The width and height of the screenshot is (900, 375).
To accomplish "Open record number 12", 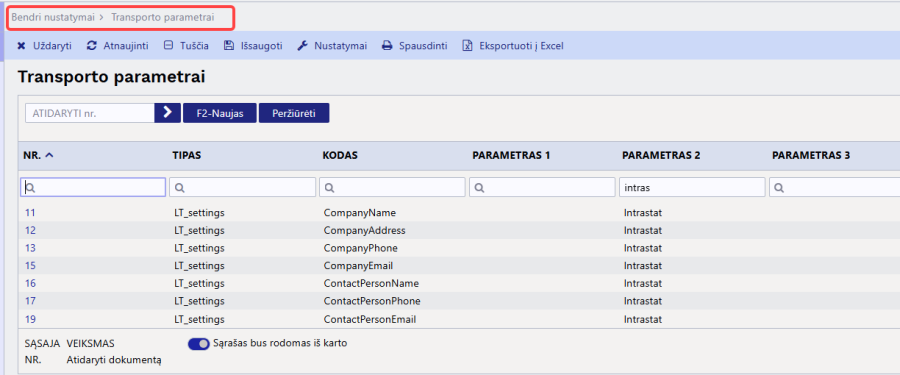I will (30, 230).
